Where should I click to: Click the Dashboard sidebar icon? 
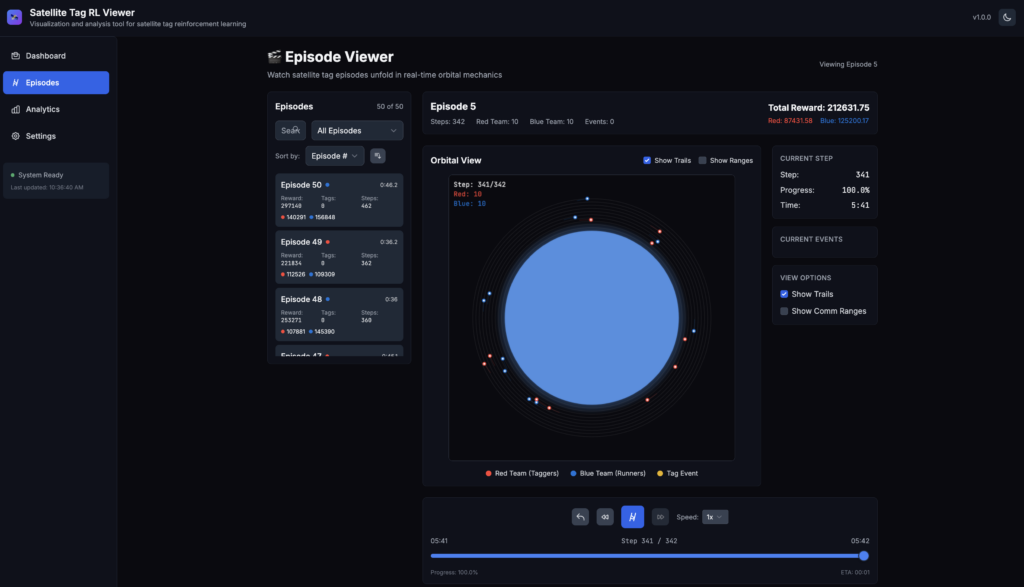[x=15, y=56]
